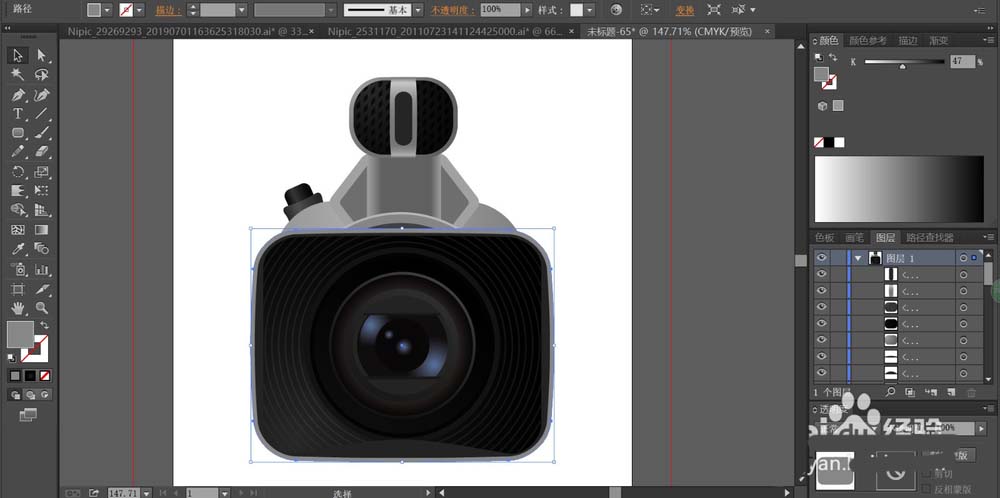Open fill color dropdown in control bar

pos(107,10)
